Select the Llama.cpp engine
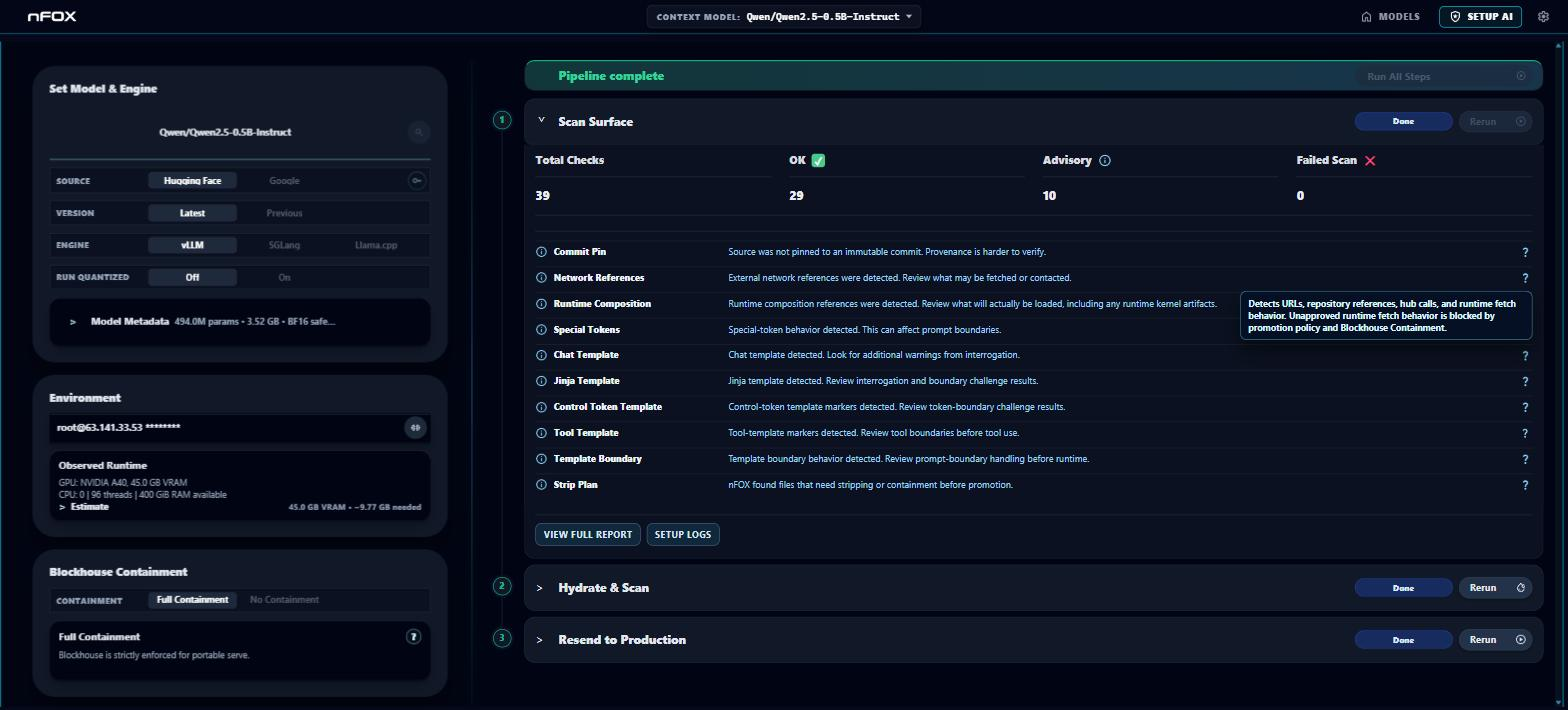 click(x=376, y=245)
